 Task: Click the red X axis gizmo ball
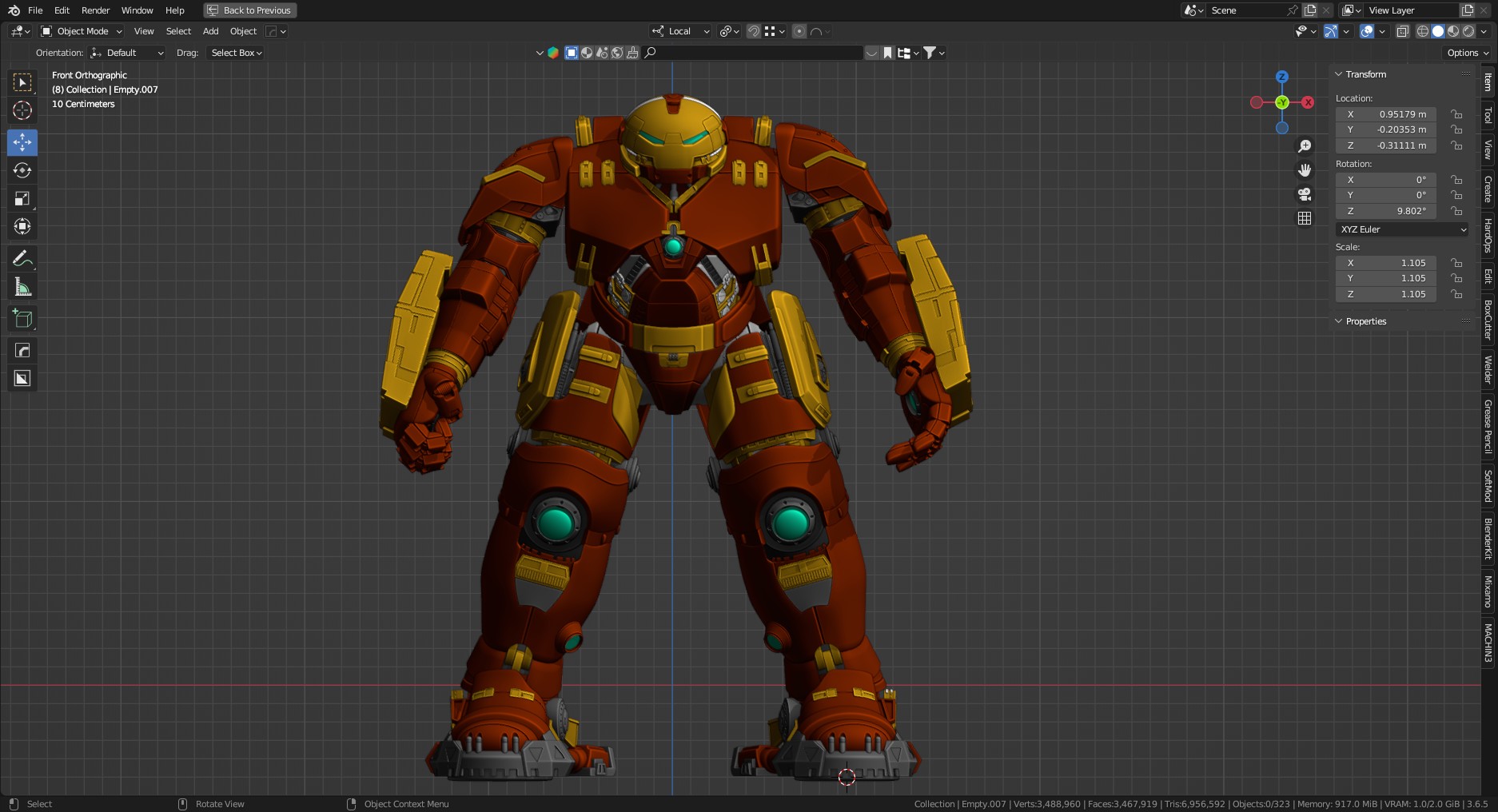pos(1308,102)
